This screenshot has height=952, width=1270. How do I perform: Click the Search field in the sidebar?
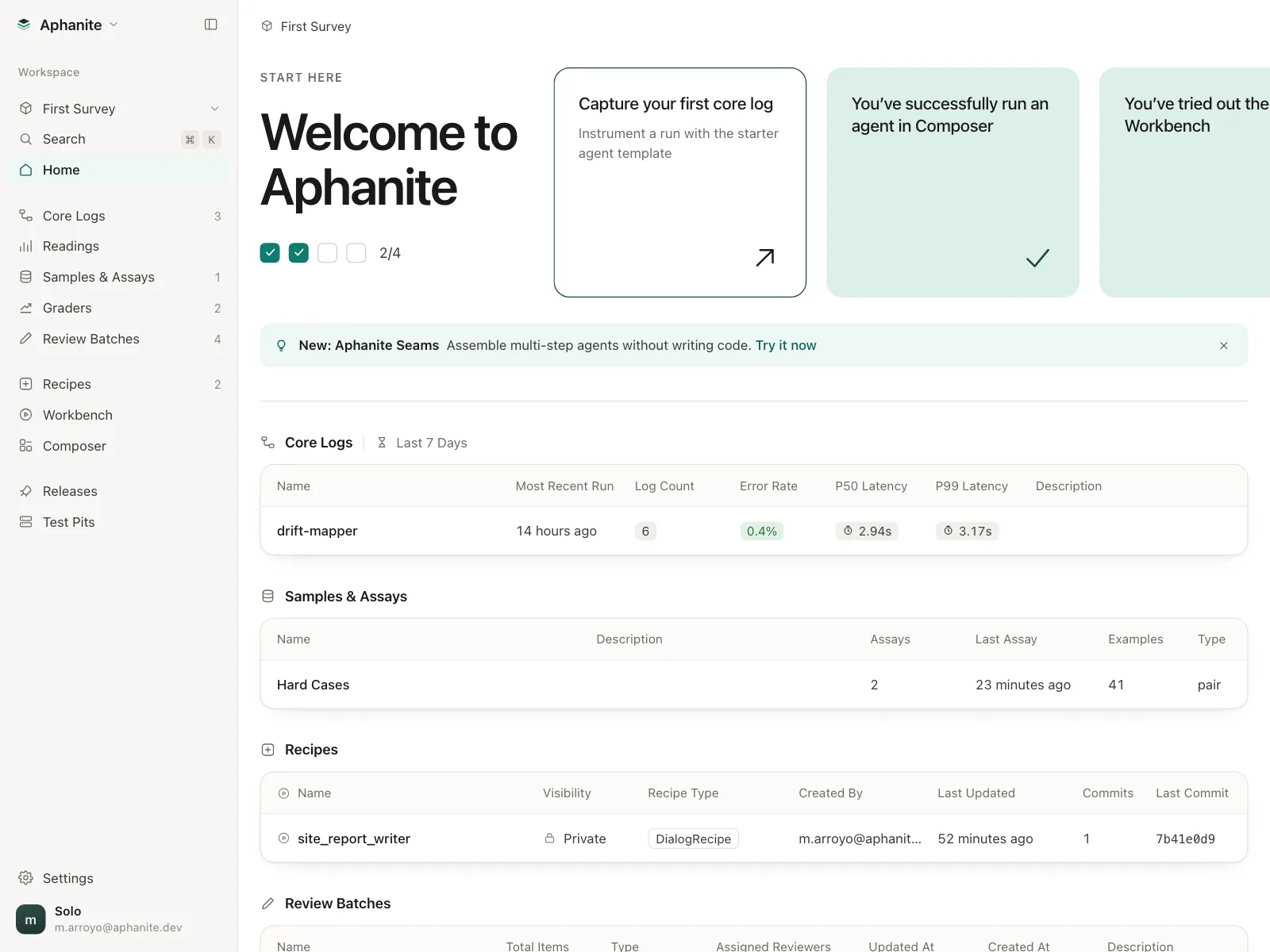tap(119, 139)
